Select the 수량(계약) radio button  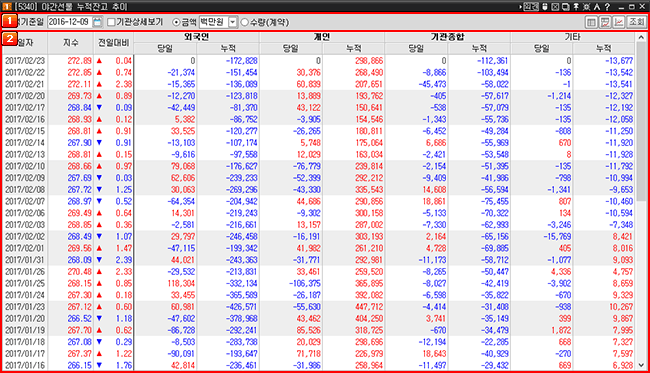[x=245, y=22]
